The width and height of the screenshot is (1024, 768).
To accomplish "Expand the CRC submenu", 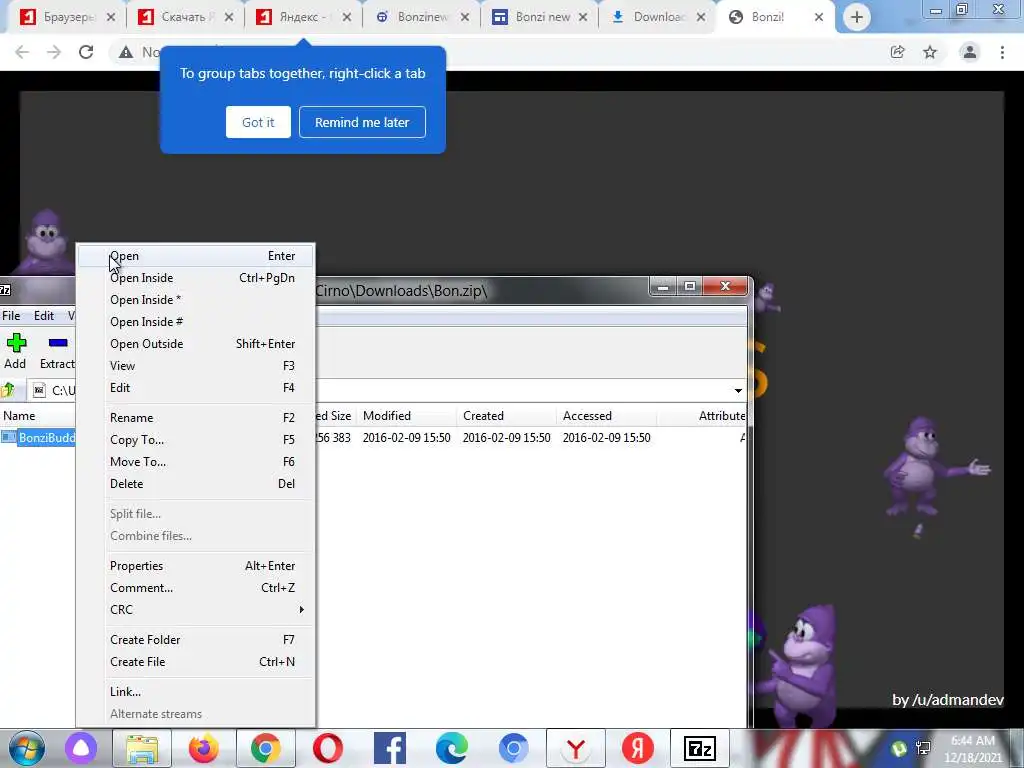I will tap(196, 610).
